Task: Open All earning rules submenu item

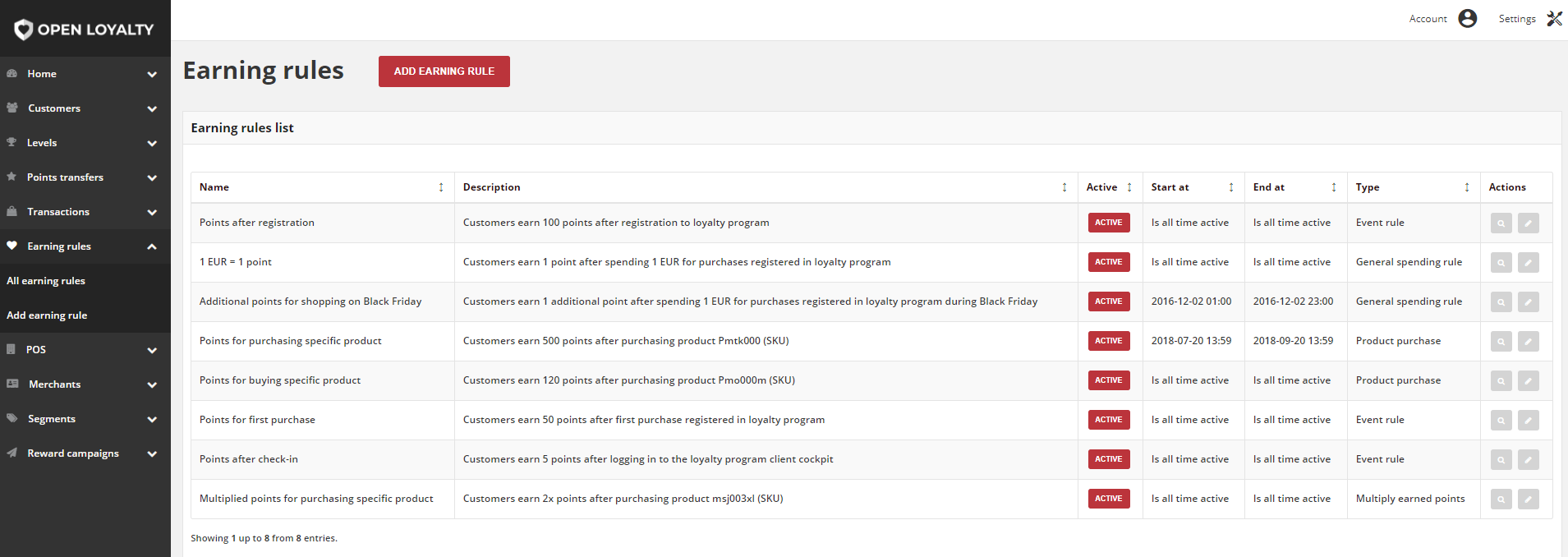Action: (46, 281)
